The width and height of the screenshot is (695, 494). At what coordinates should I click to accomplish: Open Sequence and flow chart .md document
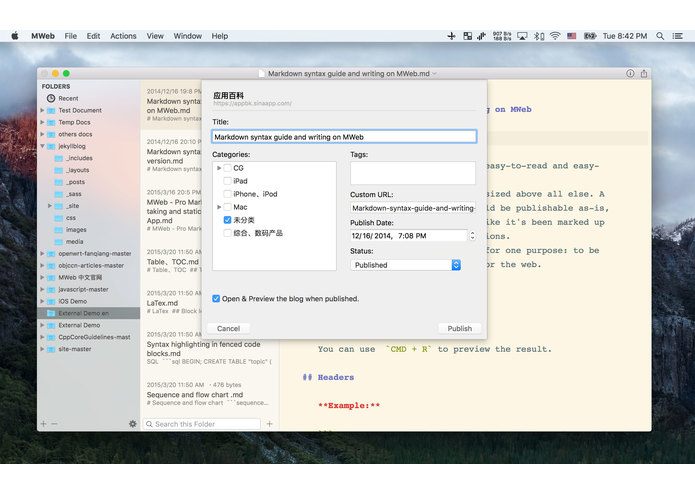point(210,394)
